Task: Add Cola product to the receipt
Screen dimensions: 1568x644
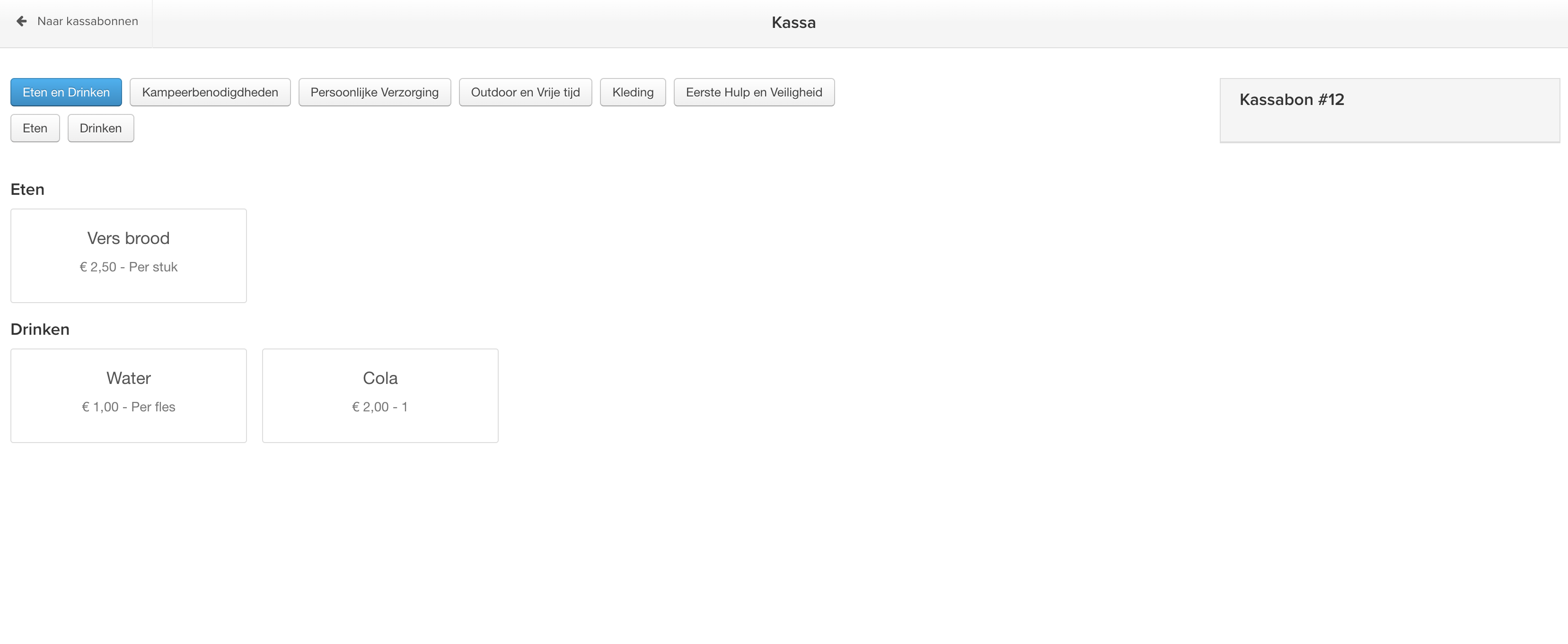Action: click(380, 396)
